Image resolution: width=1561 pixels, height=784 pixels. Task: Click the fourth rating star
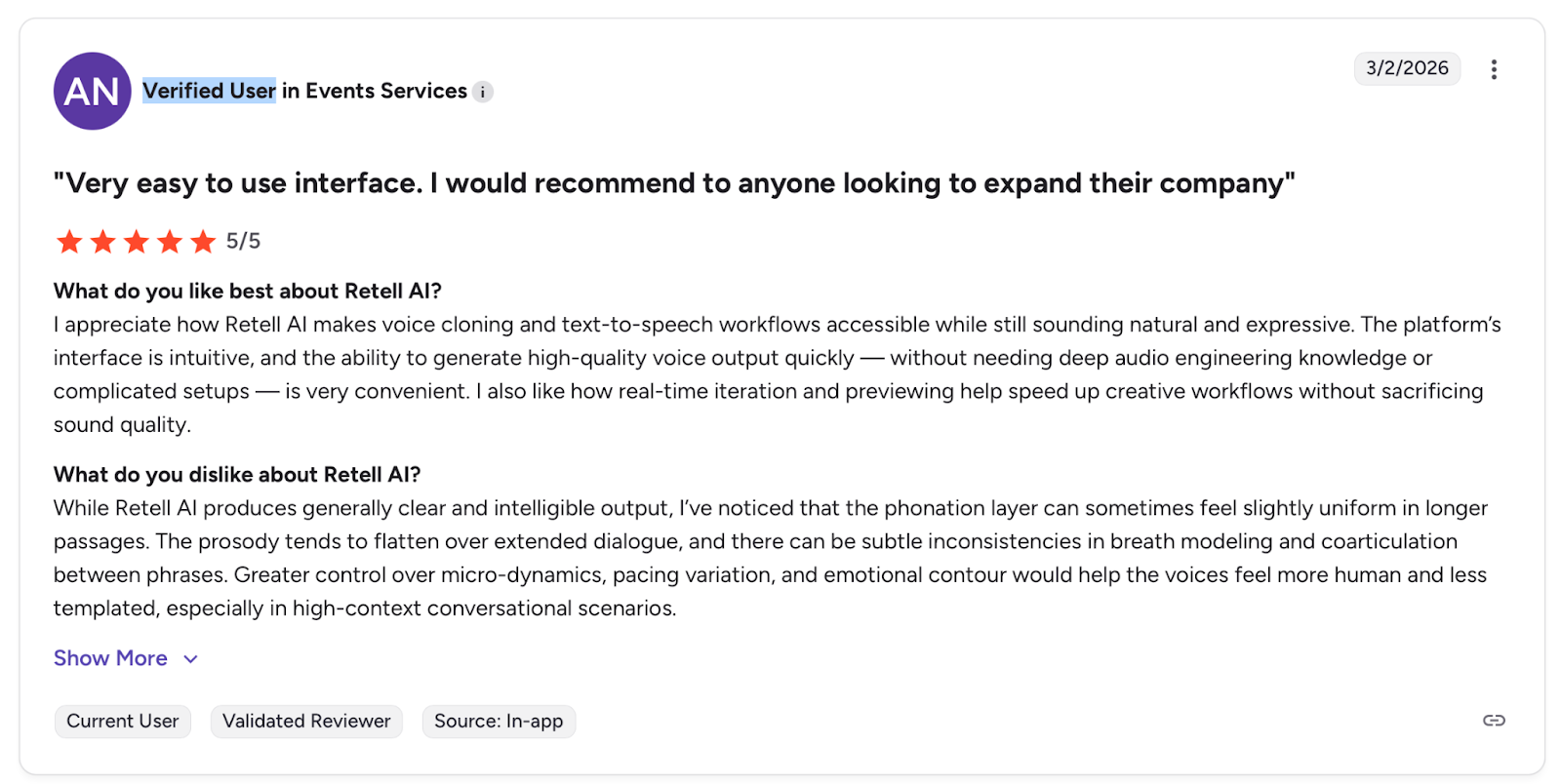coord(170,242)
